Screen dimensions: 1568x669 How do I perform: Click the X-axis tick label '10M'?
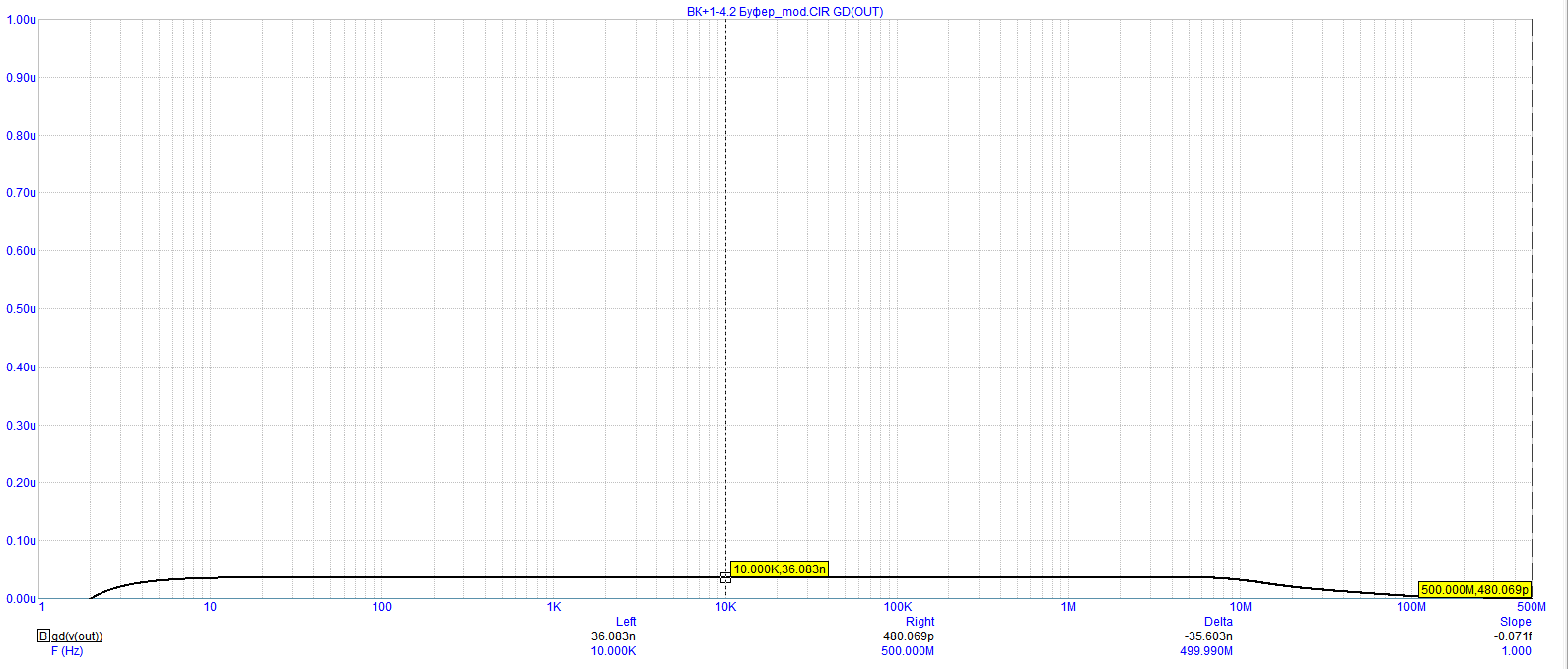click(x=1240, y=607)
